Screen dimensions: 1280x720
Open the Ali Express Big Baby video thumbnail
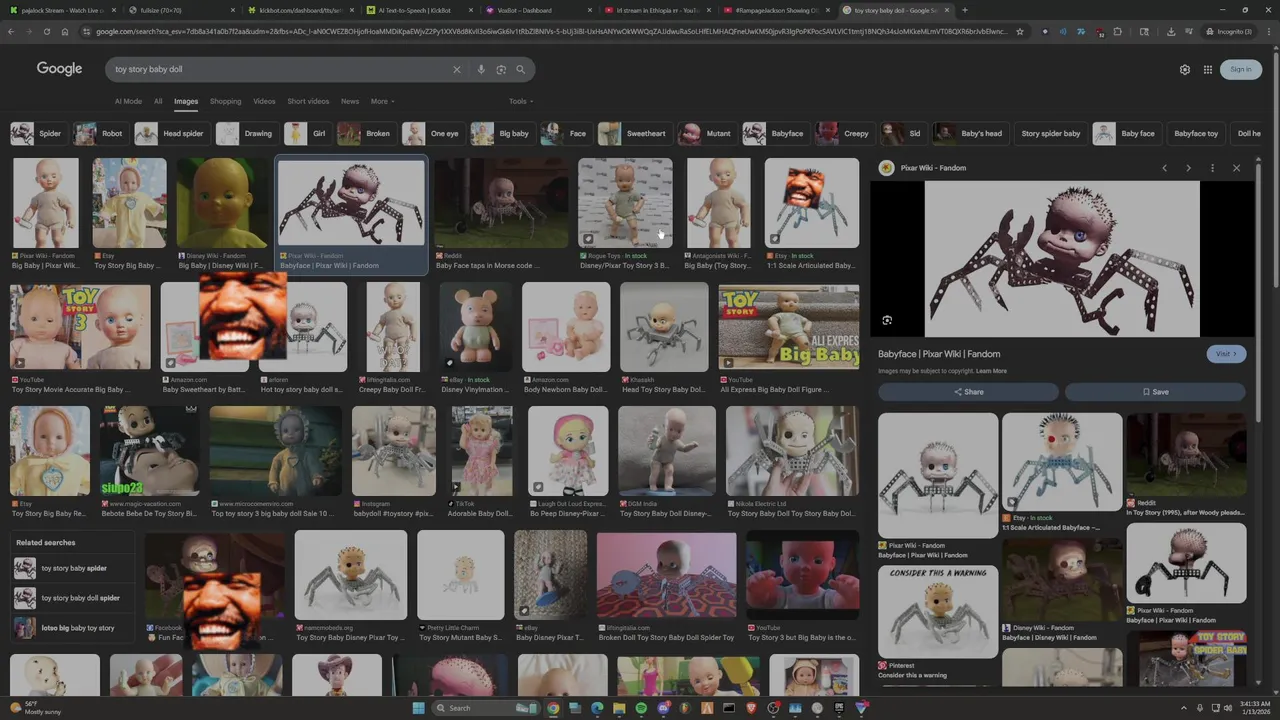[788, 328]
